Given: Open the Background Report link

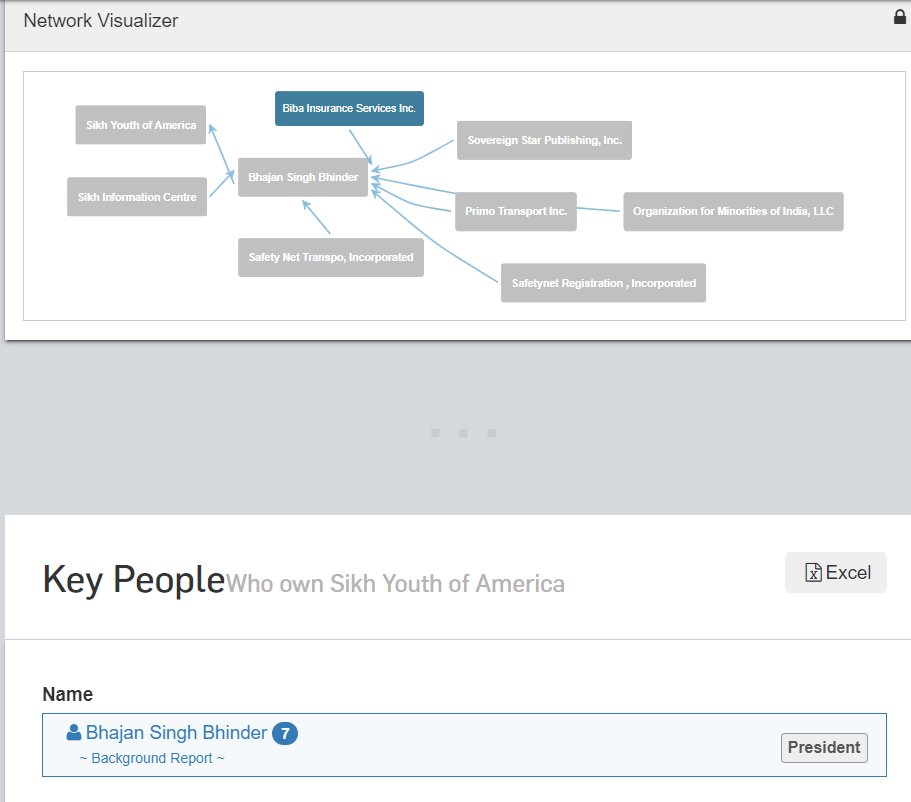Looking at the screenshot, I should pos(152,758).
